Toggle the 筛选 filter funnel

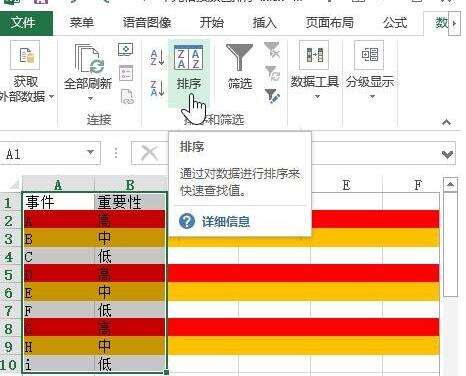coord(239,67)
